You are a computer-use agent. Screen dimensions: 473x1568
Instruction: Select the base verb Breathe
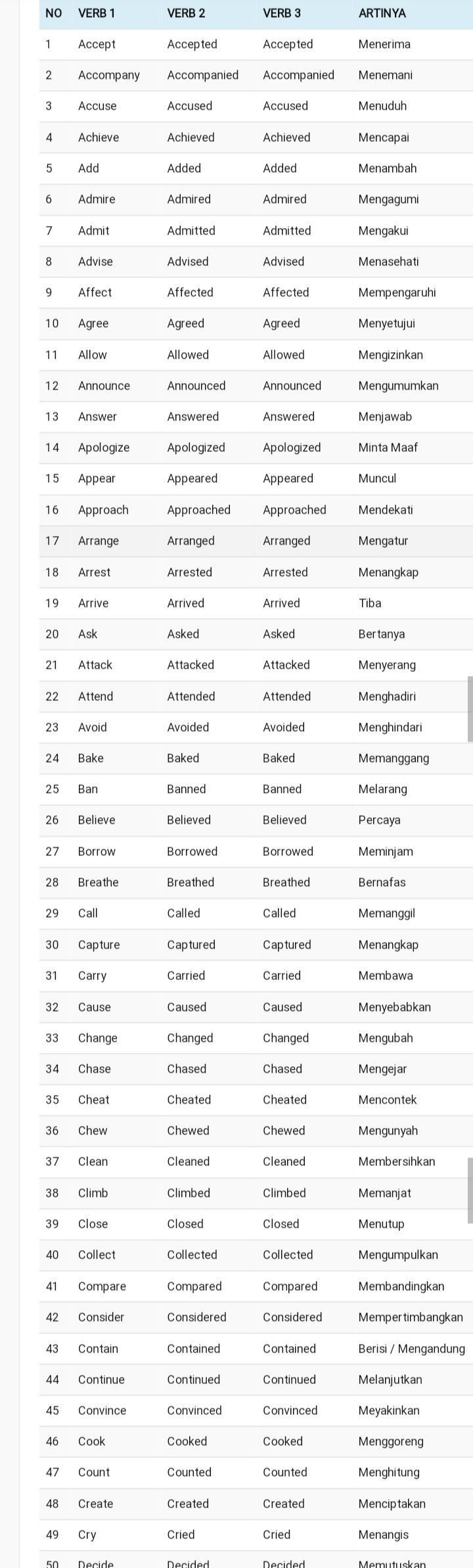(99, 882)
